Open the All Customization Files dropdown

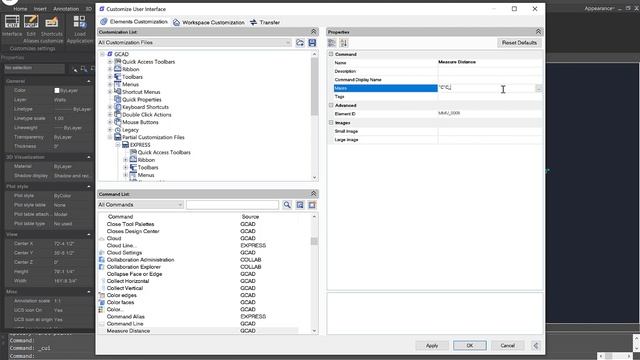click(x=194, y=42)
